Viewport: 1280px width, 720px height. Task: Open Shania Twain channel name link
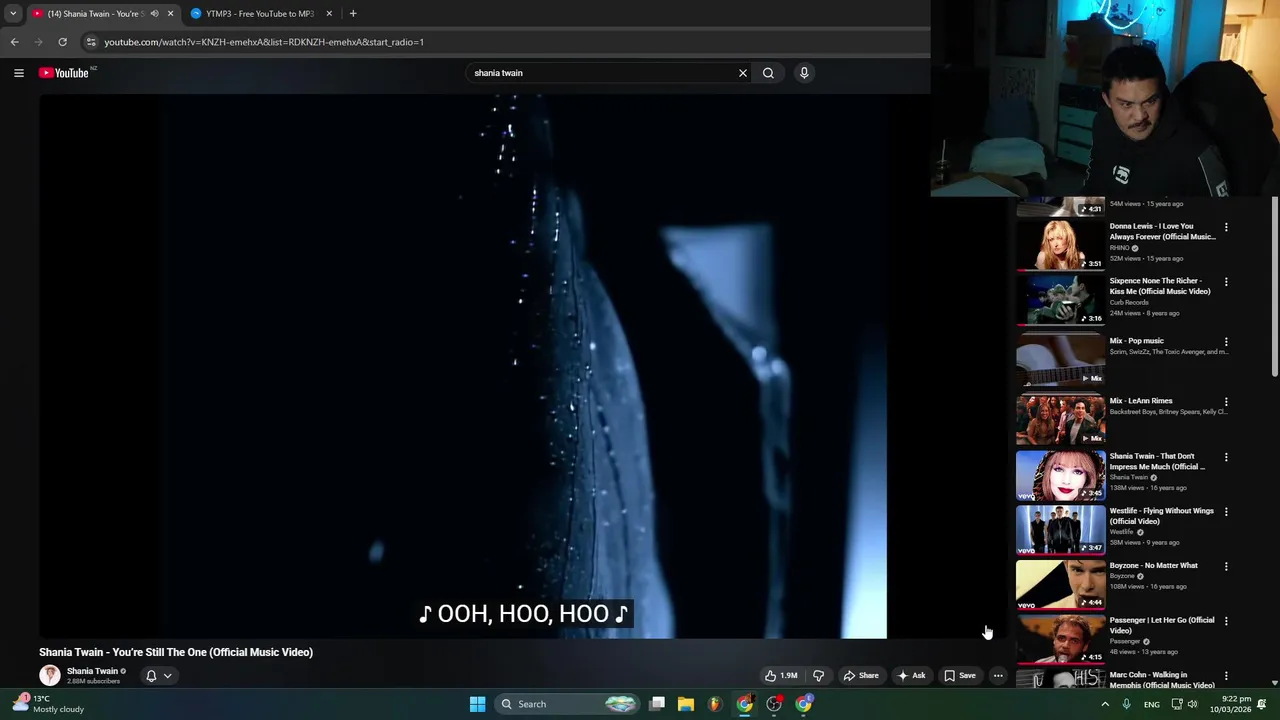point(92,671)
